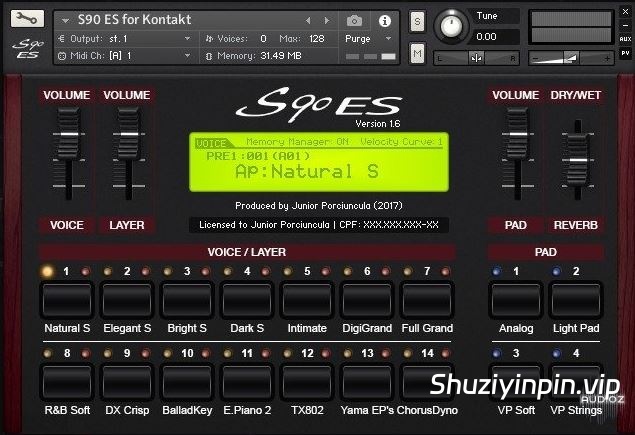Select the Yama EP's voice button
The height and width of the screenshot is (435, 635).
coord(367,382)
